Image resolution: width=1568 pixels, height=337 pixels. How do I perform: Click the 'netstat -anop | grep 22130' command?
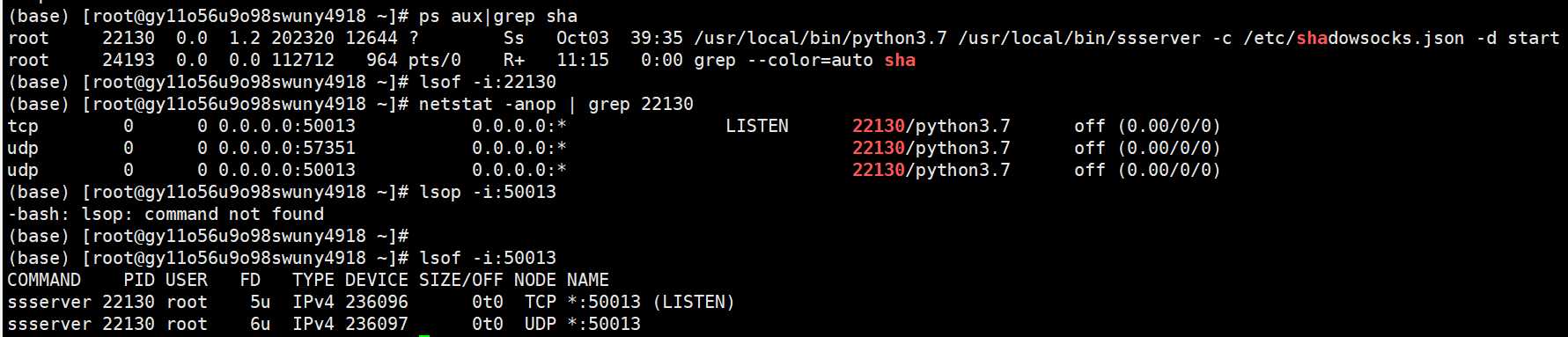[x=556, y=104]
